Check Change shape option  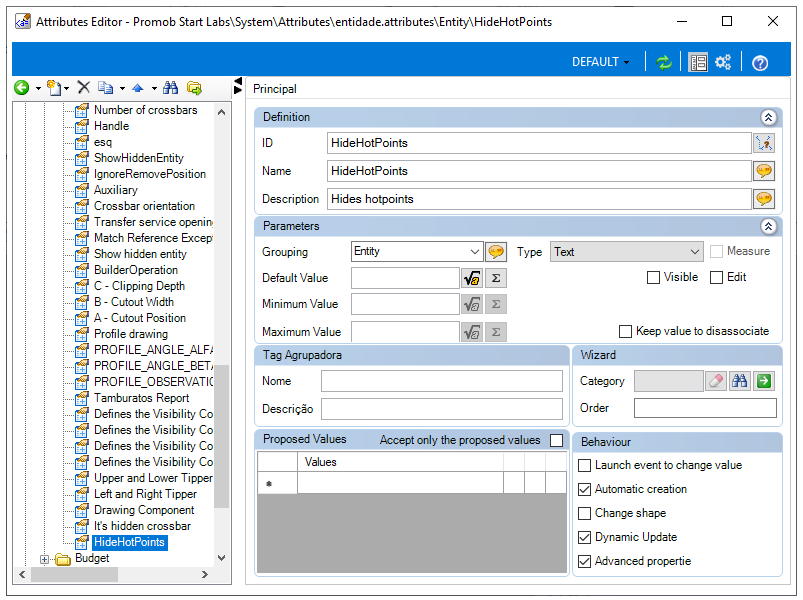(x=584, y=513)
